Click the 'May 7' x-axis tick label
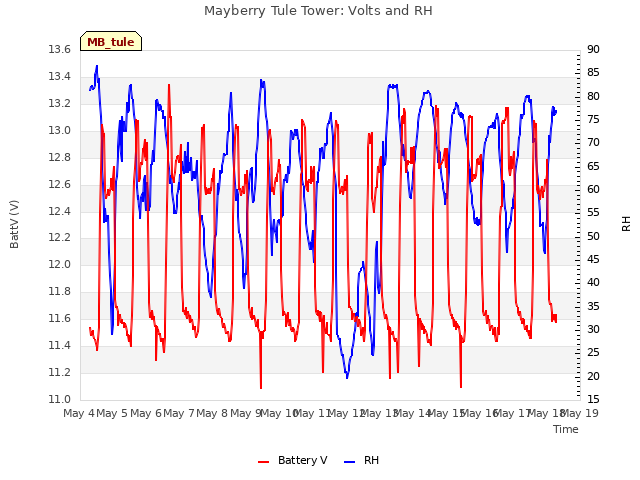Screen dimensions: 640x480 (179, 413)
